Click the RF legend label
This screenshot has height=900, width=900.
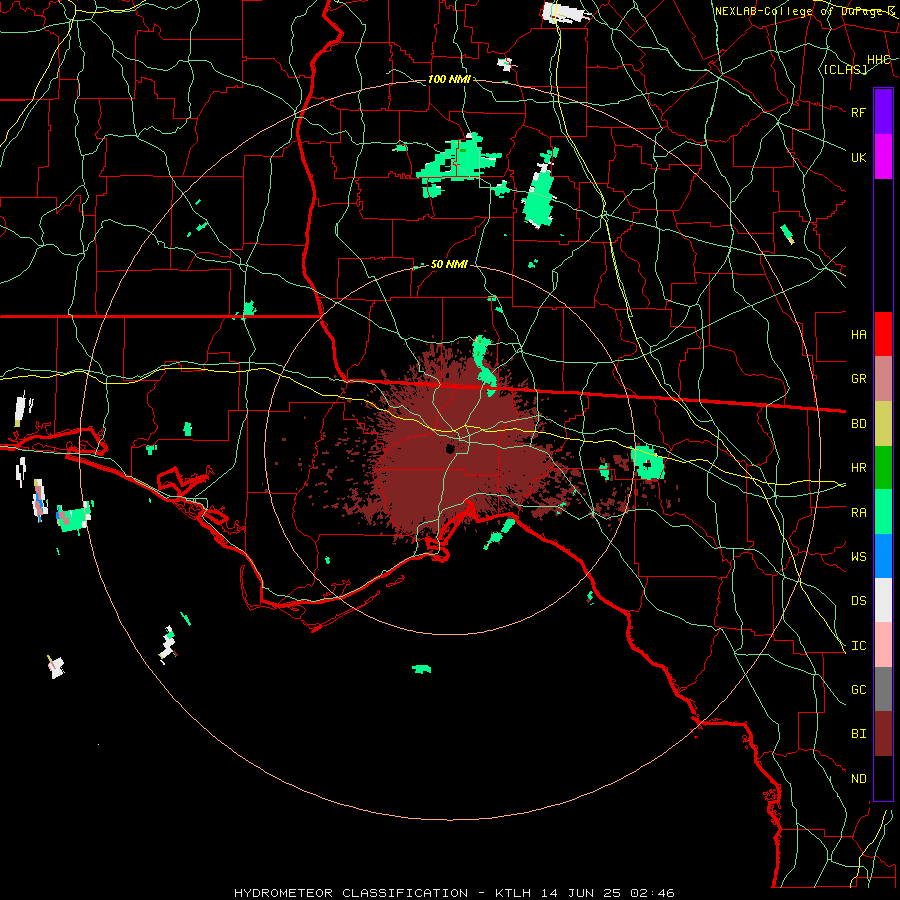click(858, 112)
